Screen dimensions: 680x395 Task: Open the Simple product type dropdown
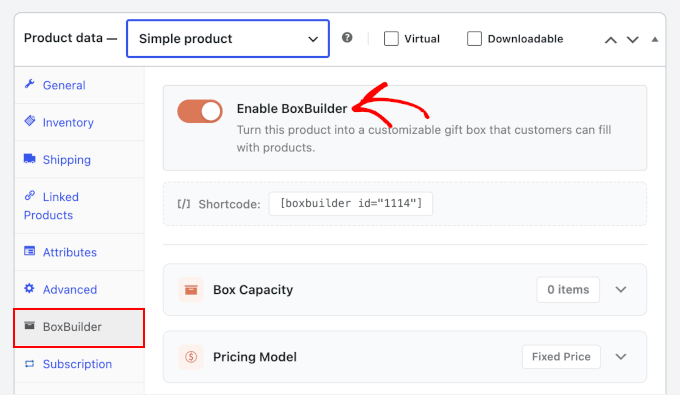[x=228, y=39]
